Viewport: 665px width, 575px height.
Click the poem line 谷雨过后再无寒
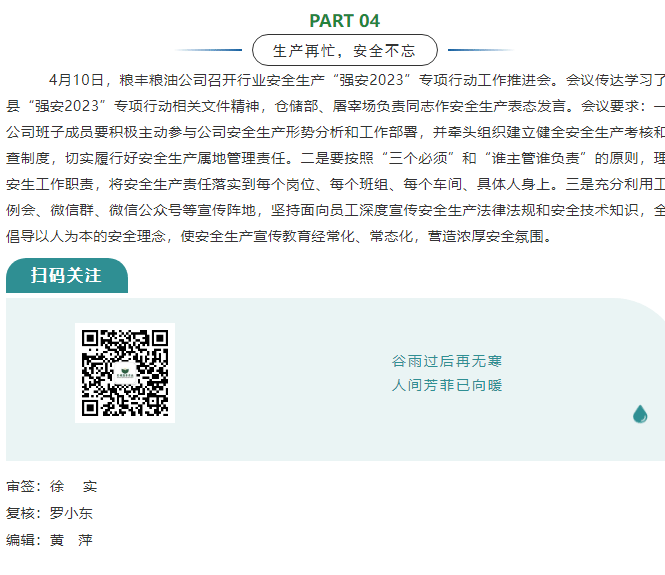[447, 361]
